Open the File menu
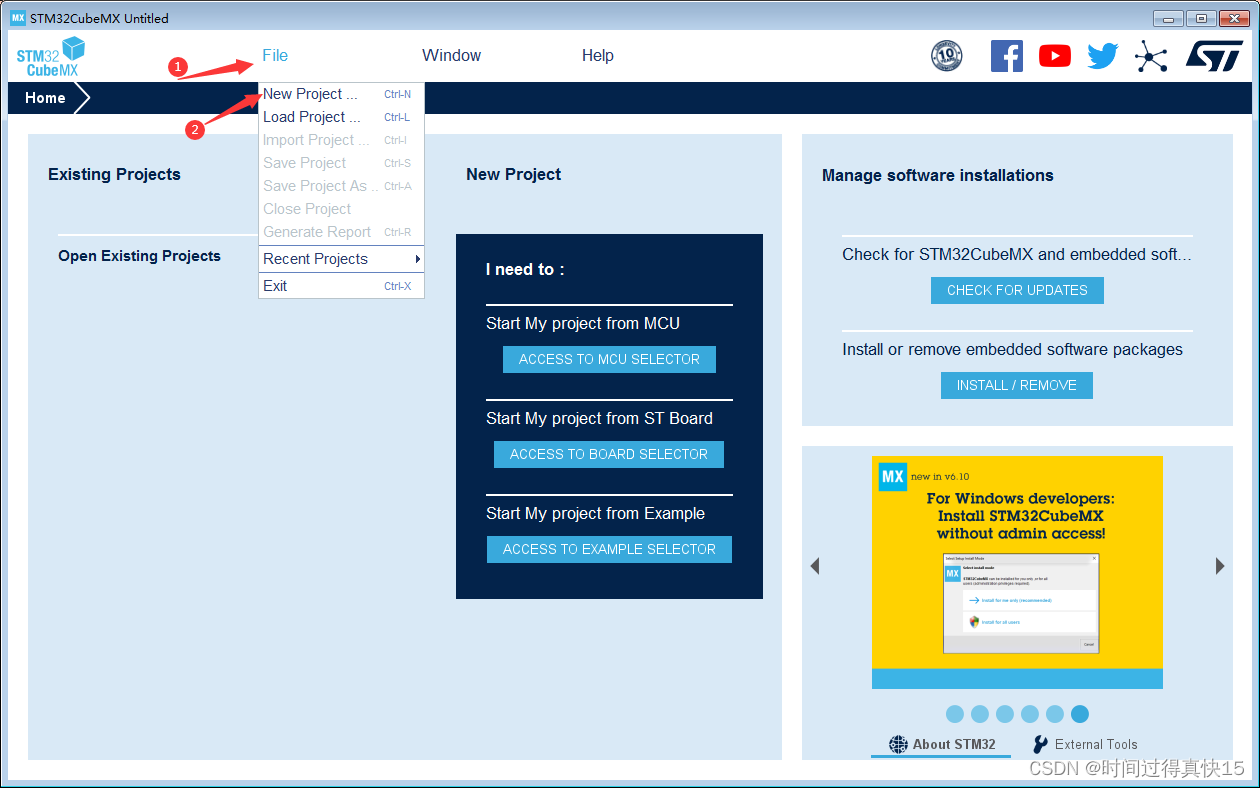The width and height of the screenshot is (1260, 788). click(x=275, y=56)
